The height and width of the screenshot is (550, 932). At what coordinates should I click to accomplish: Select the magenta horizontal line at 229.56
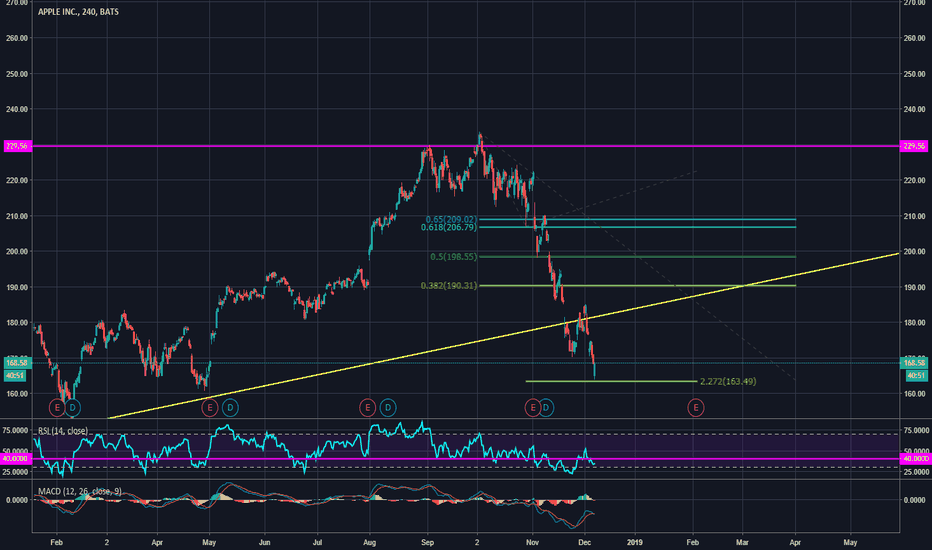[x=466, y=146]
